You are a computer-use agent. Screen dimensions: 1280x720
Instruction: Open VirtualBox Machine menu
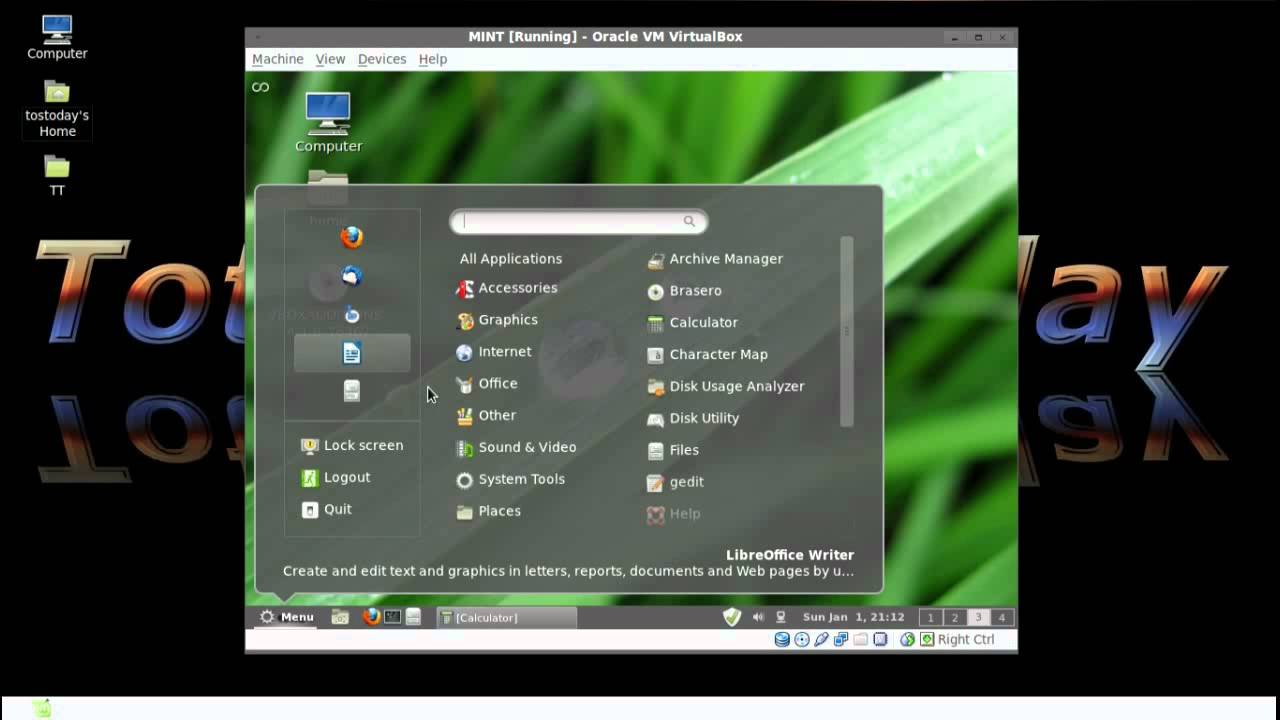click(277, 59)
